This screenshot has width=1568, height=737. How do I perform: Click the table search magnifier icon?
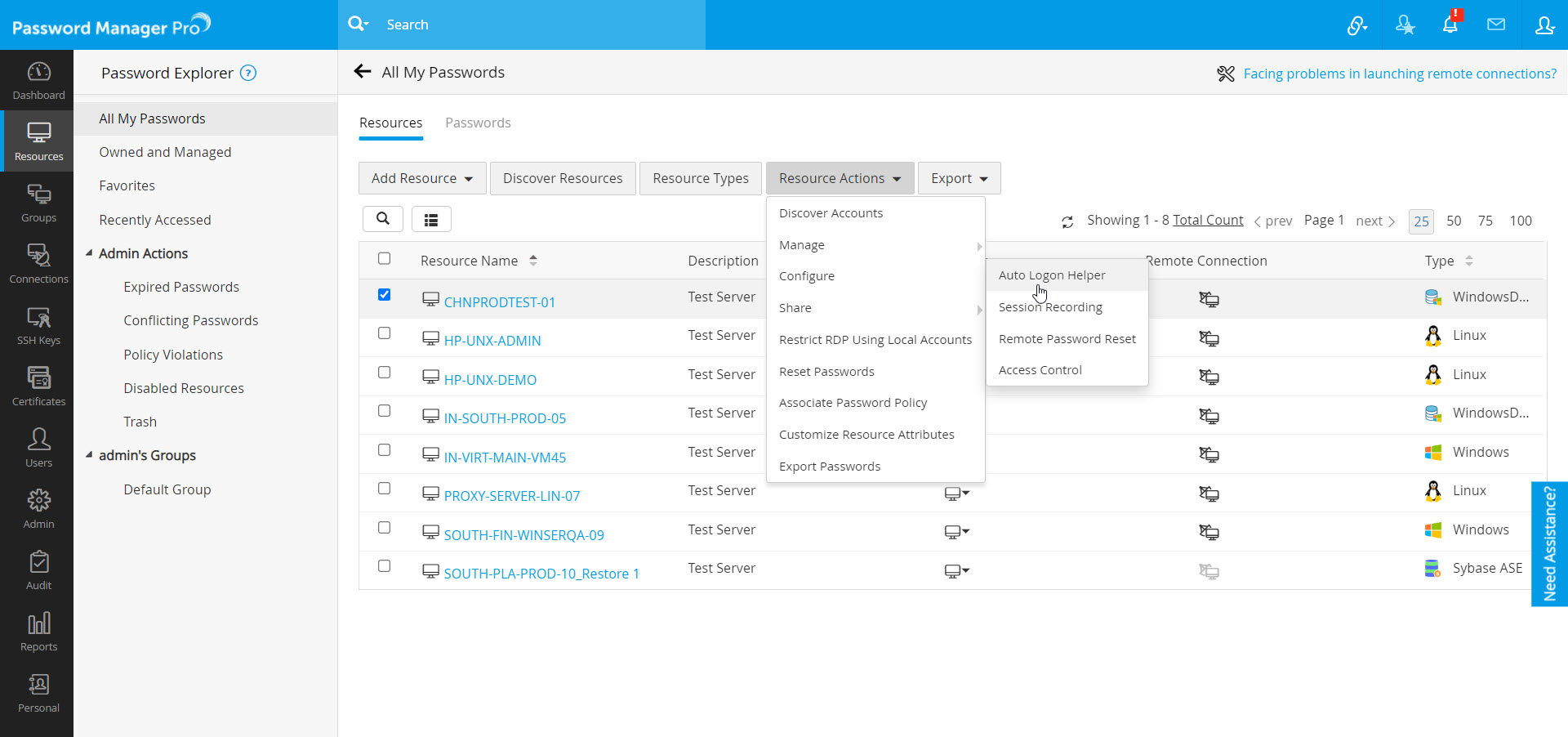[x=383, y=219]
